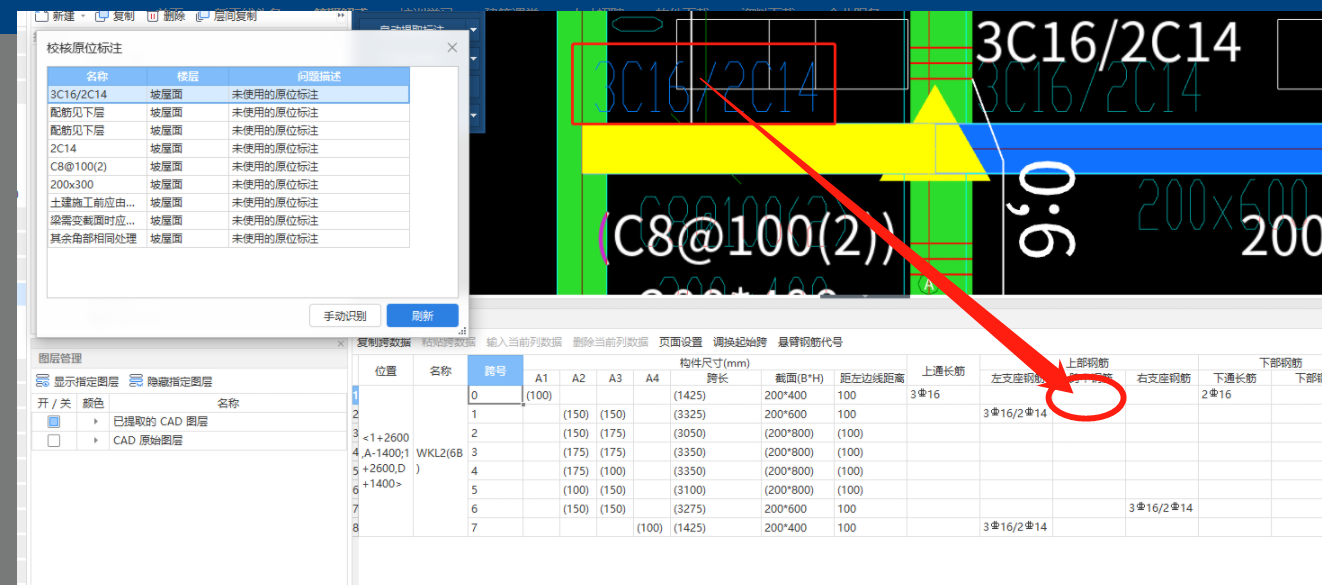Click the 复制 (copy) toolbar icon

pyautogui.click(x=104, y=16)
